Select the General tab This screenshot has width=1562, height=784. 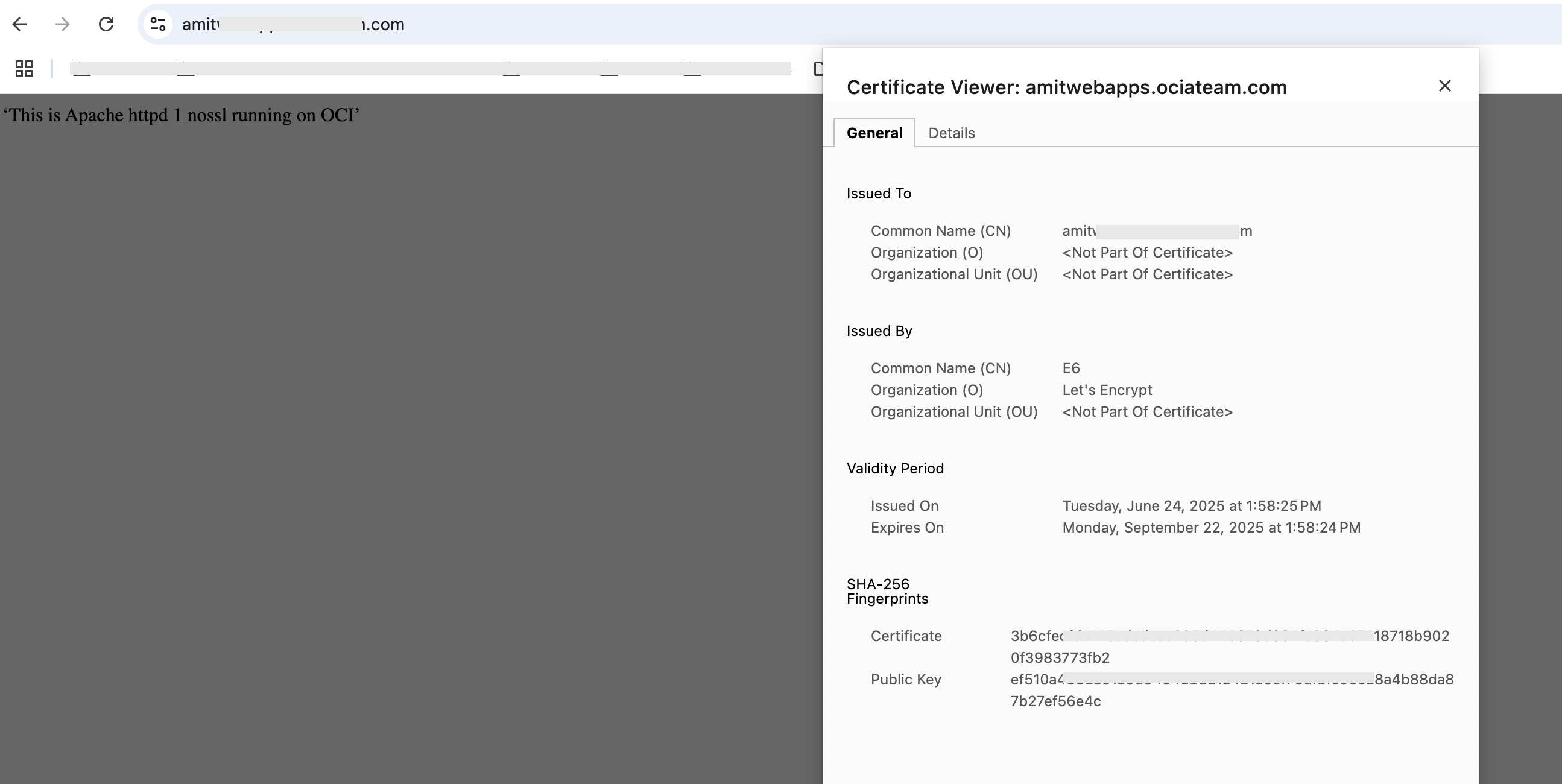874,133
